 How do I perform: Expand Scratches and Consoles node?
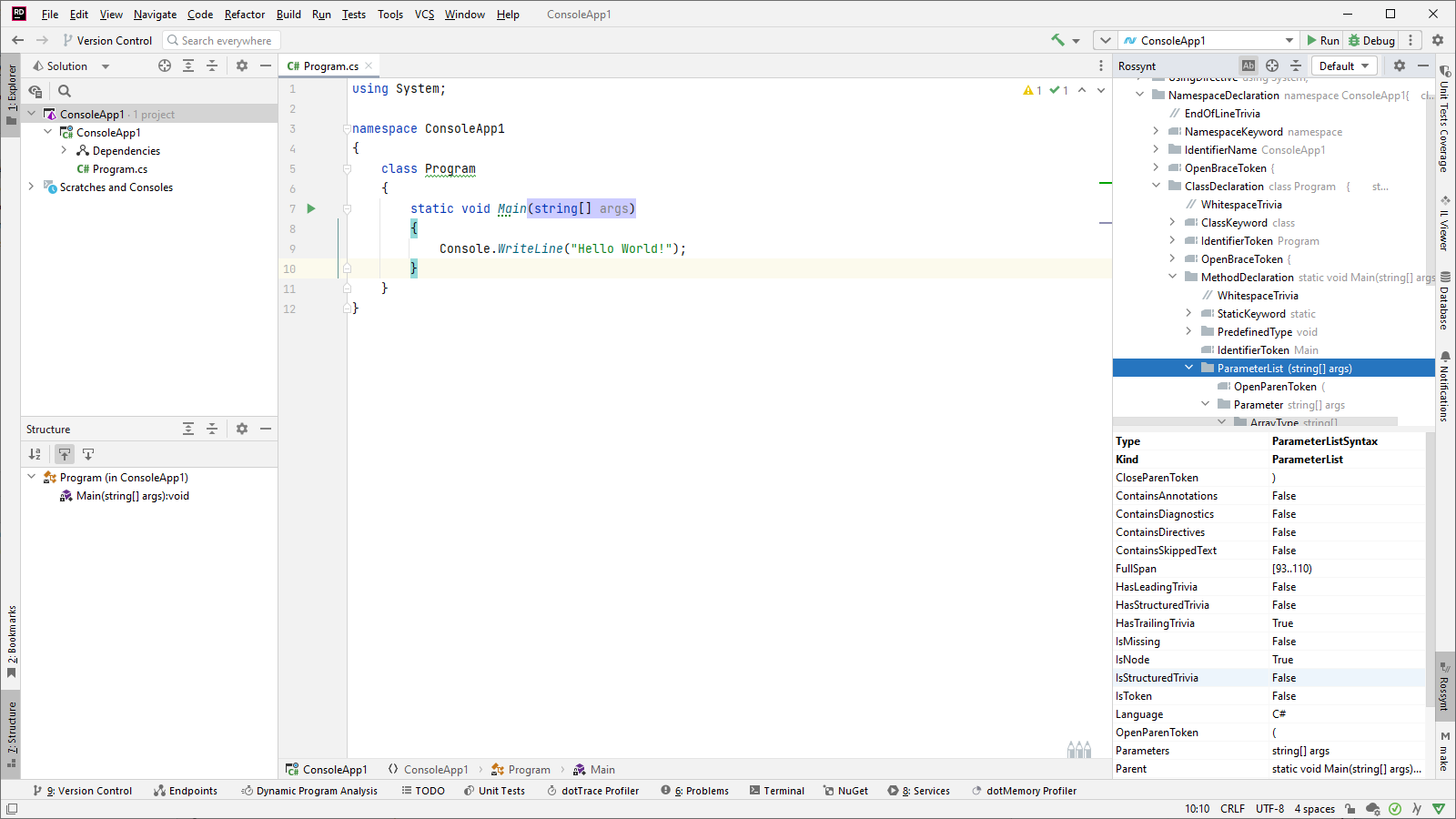(x=31, y=187)
